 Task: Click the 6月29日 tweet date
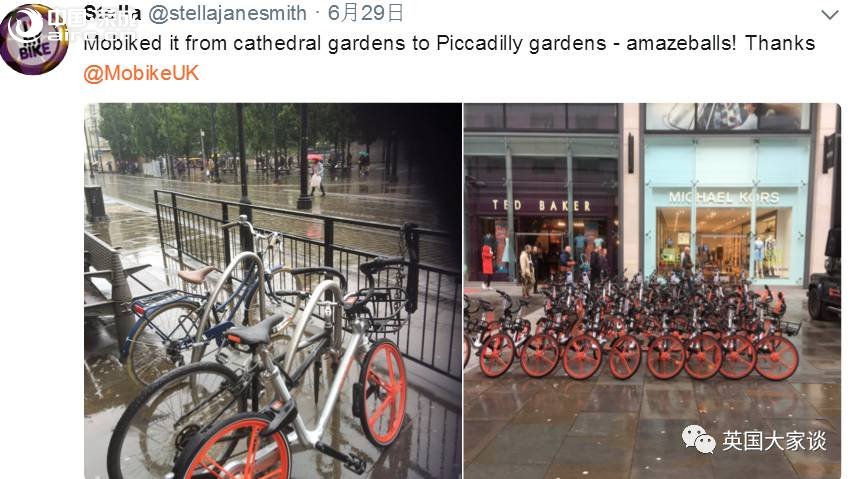coord(365,13)
